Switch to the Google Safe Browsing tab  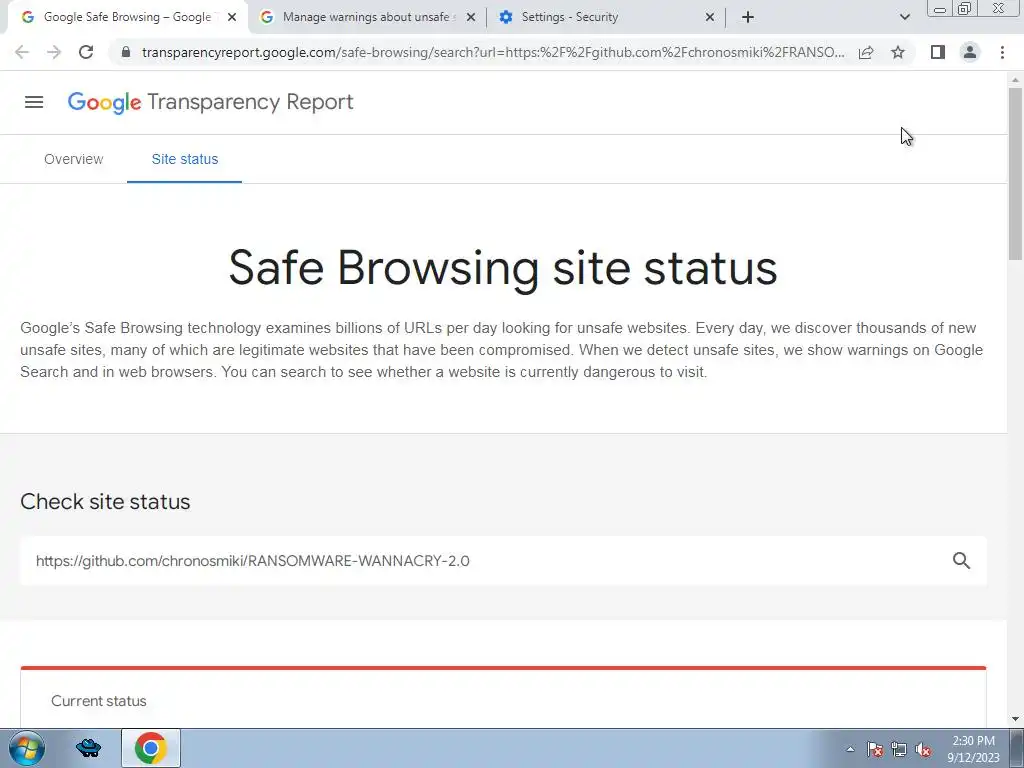point(128,18)
